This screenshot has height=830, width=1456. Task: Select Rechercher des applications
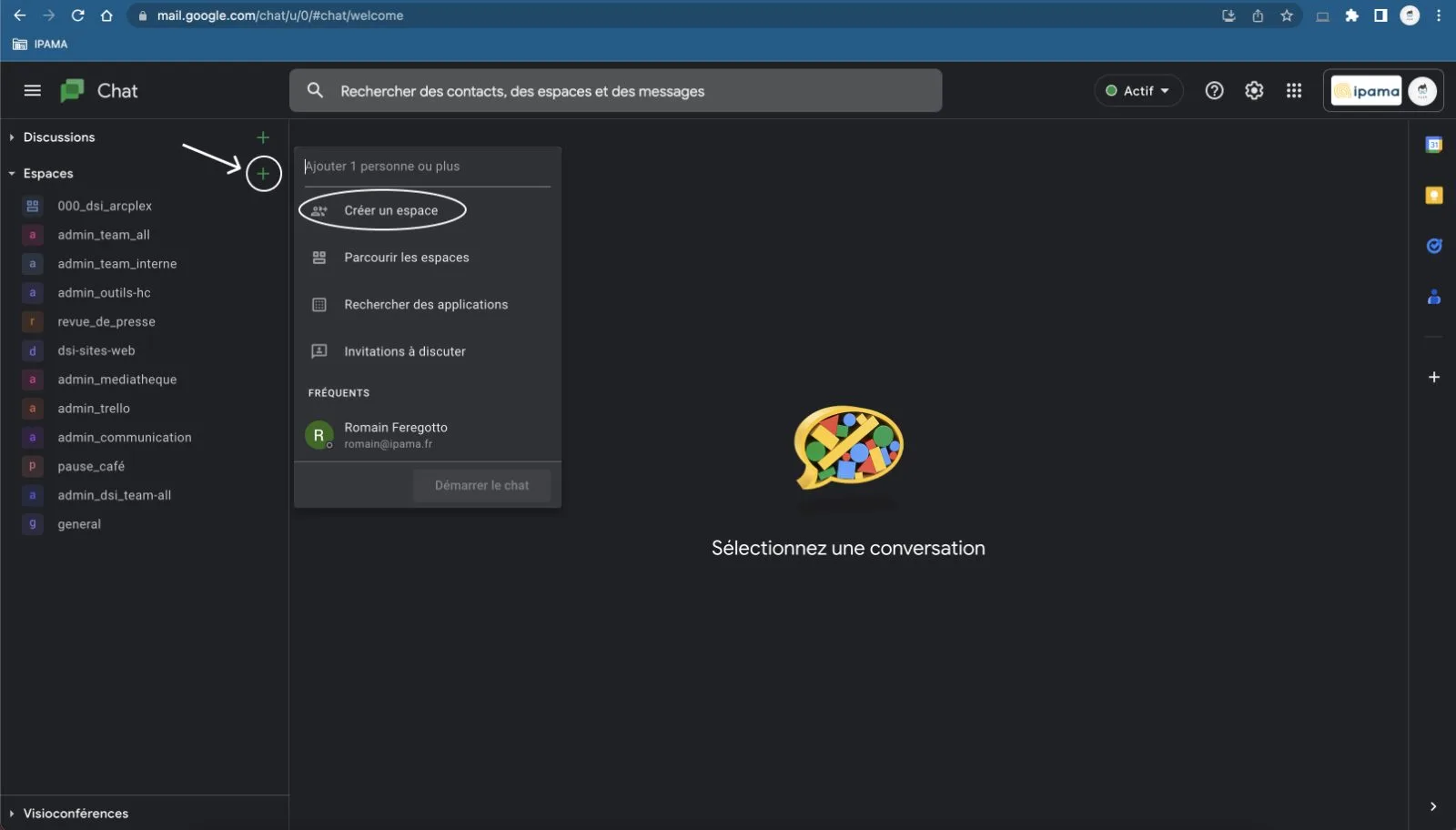tap(425, 305)
